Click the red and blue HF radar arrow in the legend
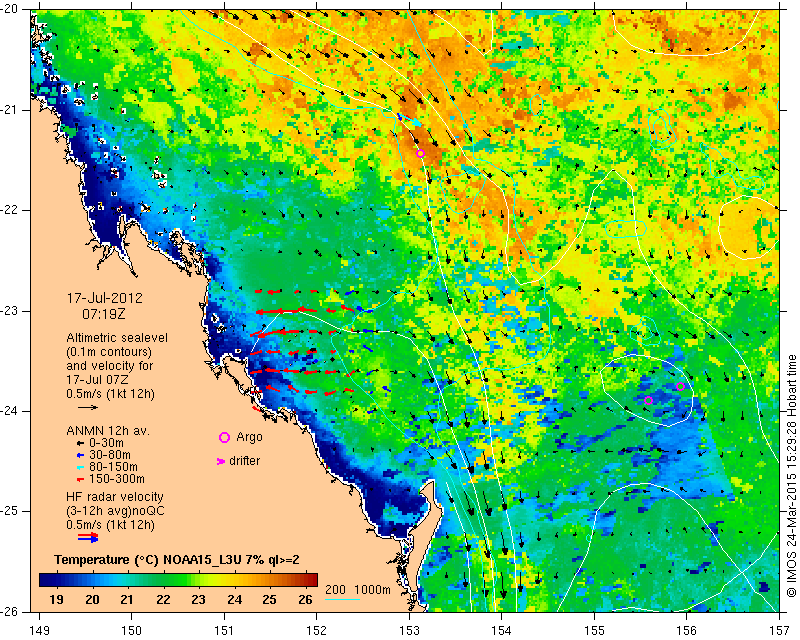The height and width of the screenshot is (640, 800). click(x=88, y=538)
